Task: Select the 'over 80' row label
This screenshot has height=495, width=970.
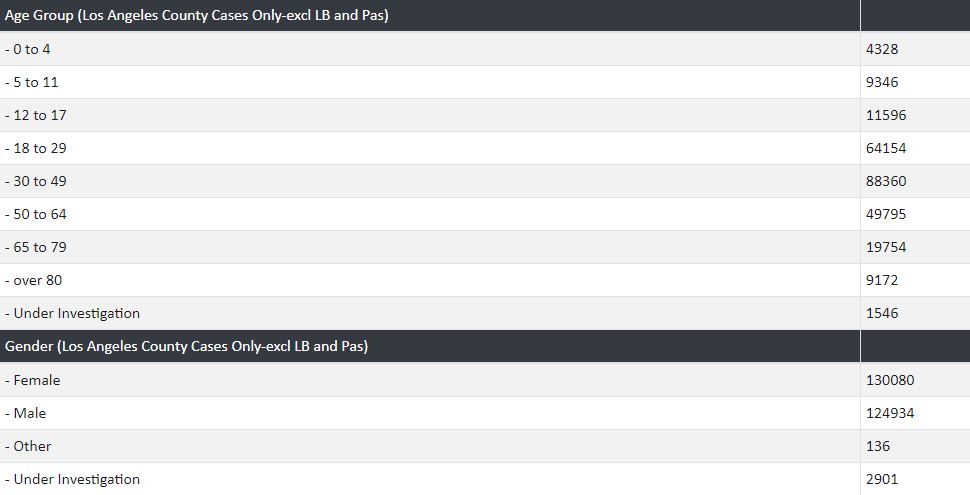Action: (x=33, y=280)
